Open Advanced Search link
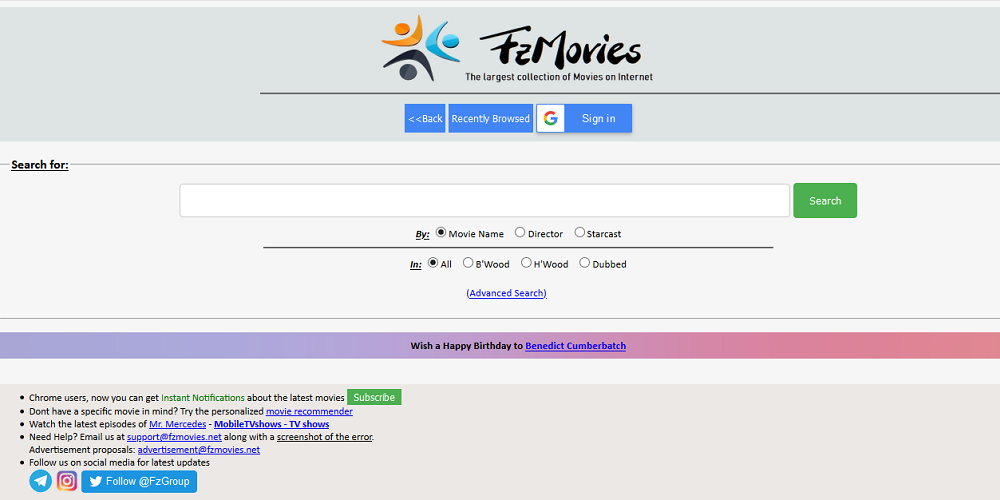Screen dimensions: 1000x500 (506, 293)
